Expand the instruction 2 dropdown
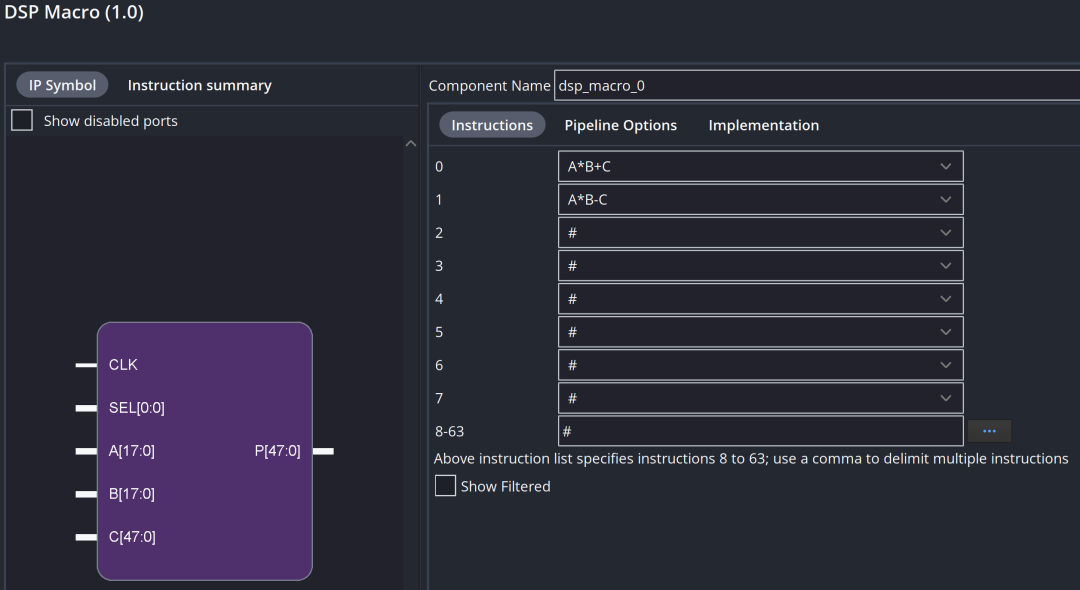This screenshot has width=1080, height=590. [760, 233]
